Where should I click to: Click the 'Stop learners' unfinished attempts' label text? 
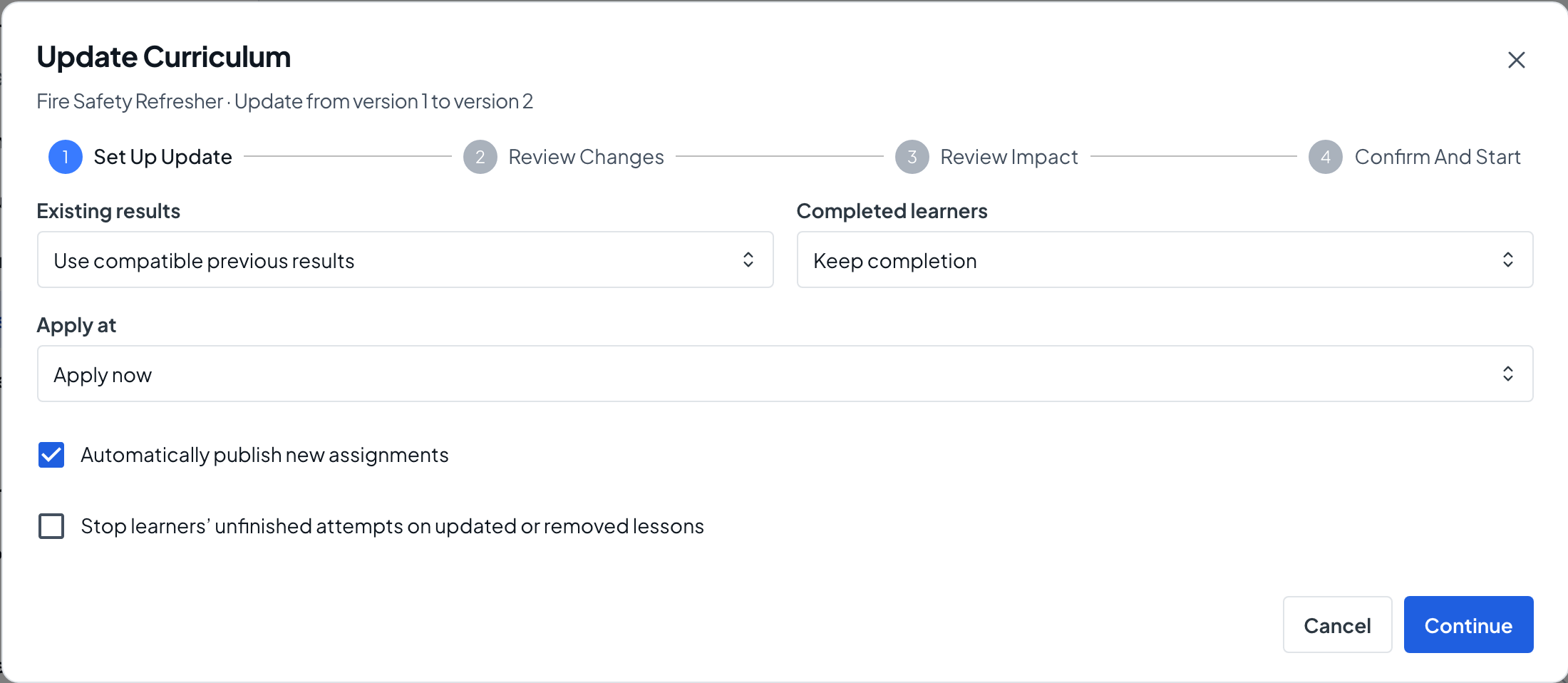pyautogui.click(x=392, y=526)
